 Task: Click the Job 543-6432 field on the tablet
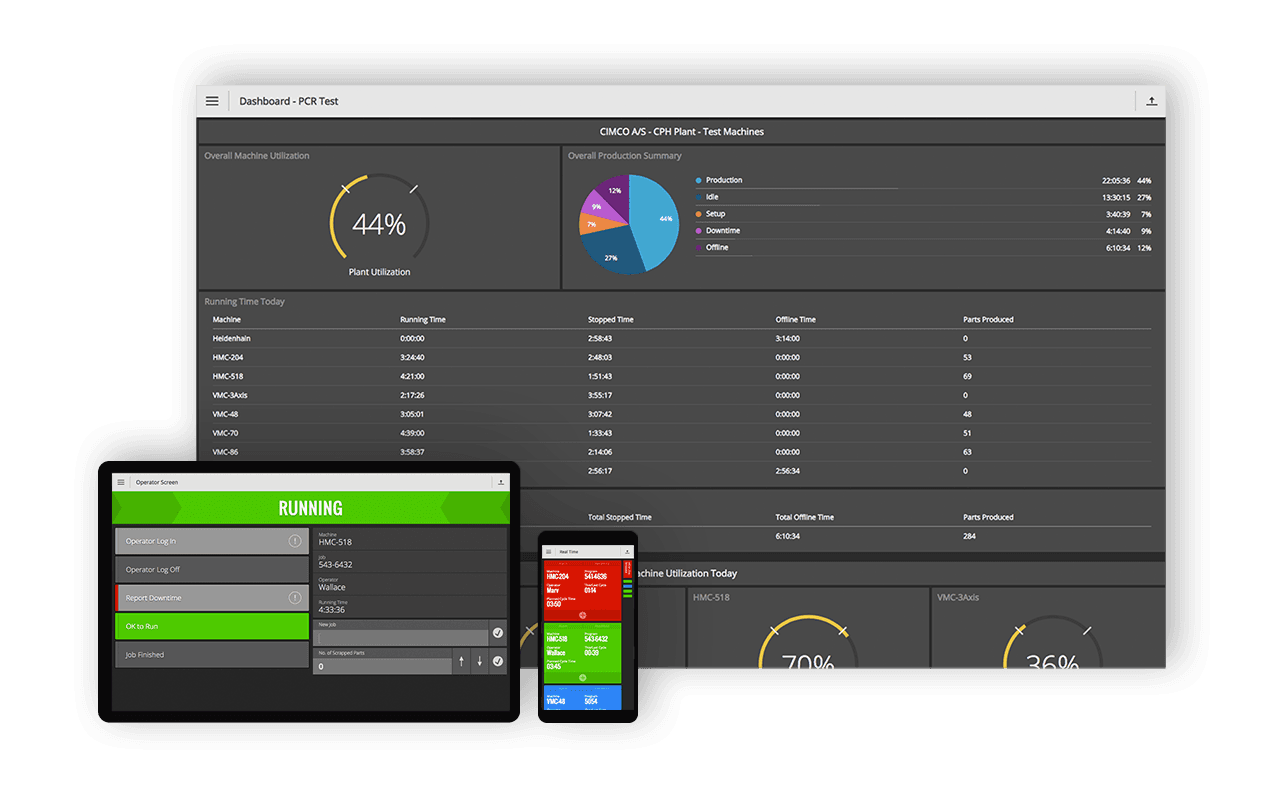click(410, 561)
